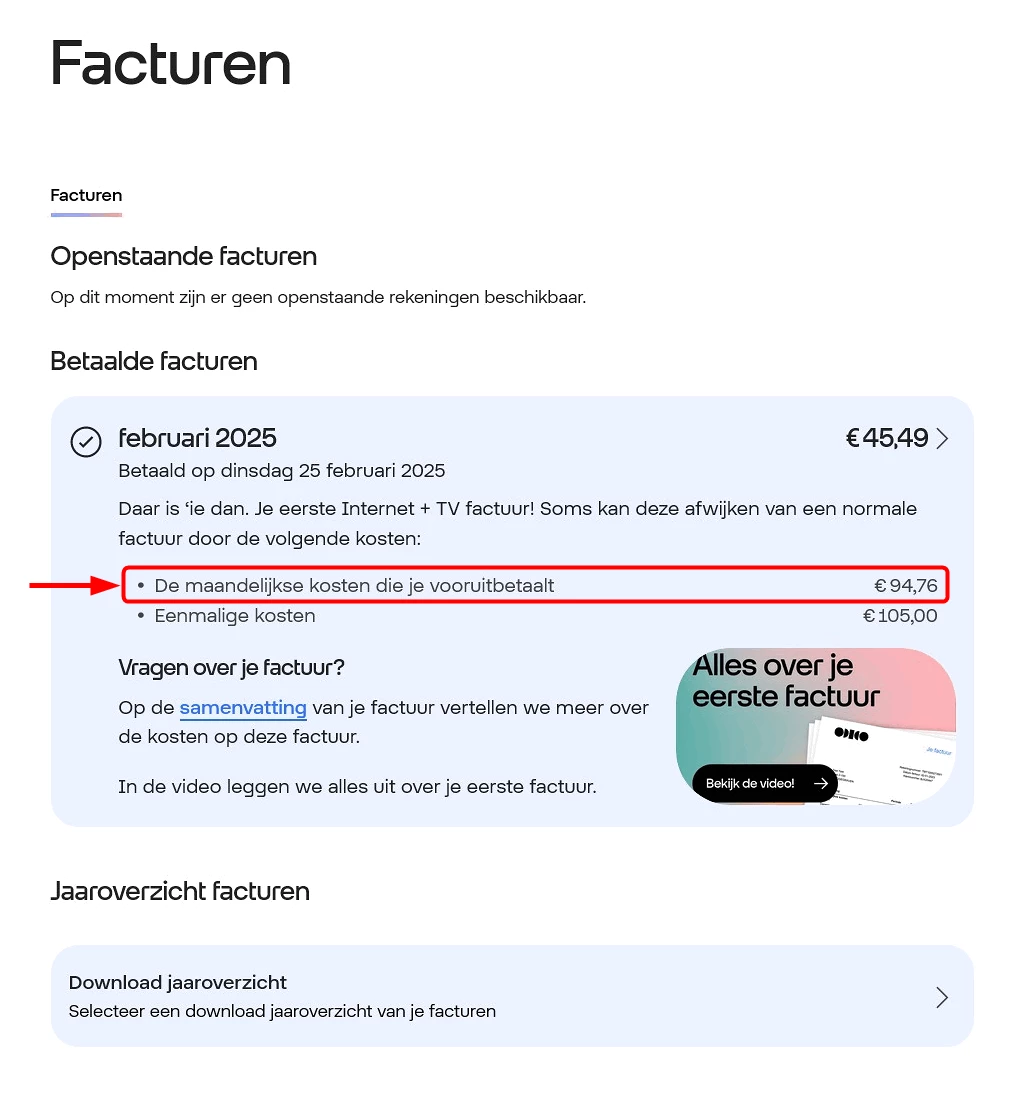Switch to the Facturen tab
Screen dimensions: 1020x1100
(x=86, y=196)
